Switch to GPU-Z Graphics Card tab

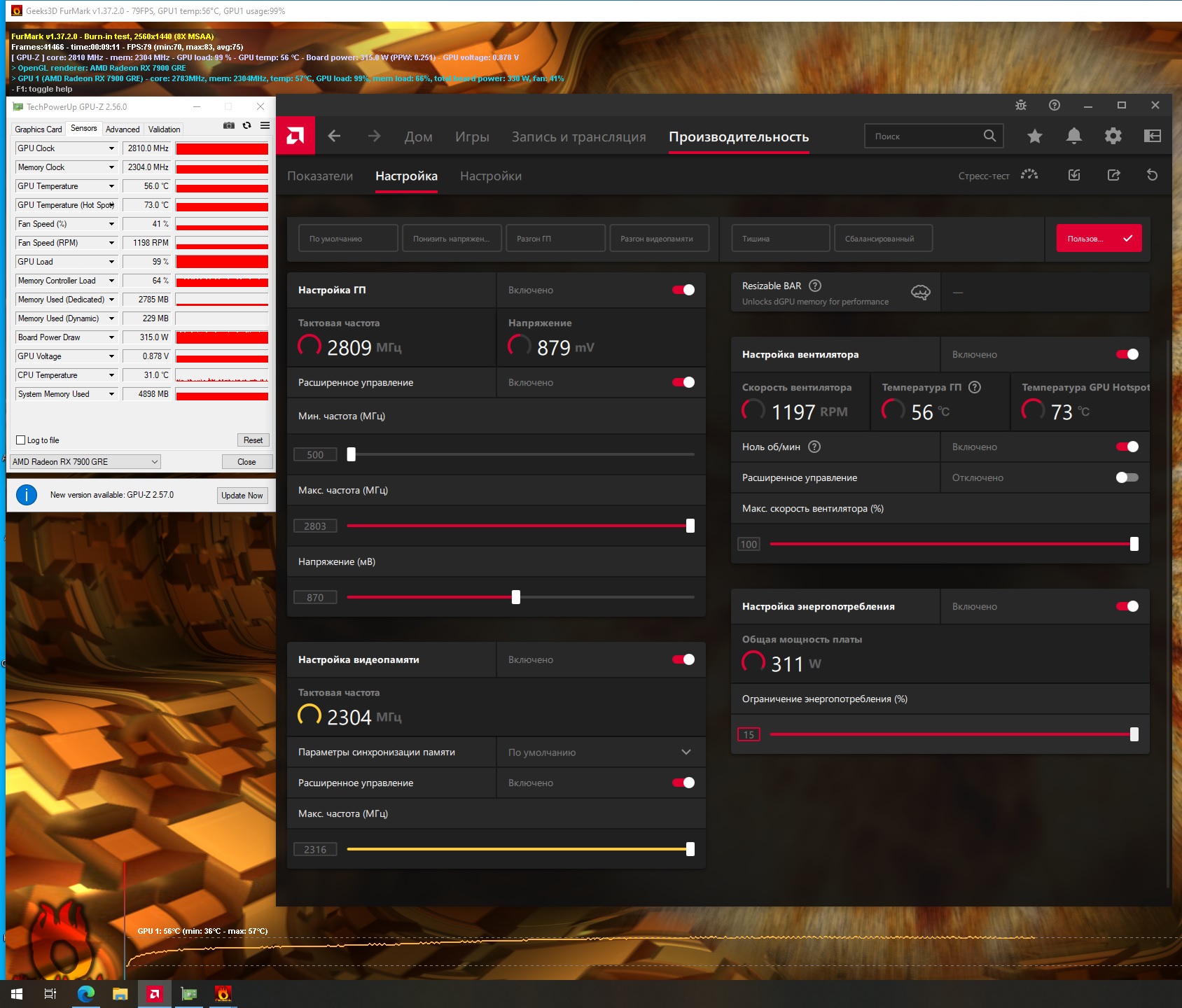pos(39,129)
